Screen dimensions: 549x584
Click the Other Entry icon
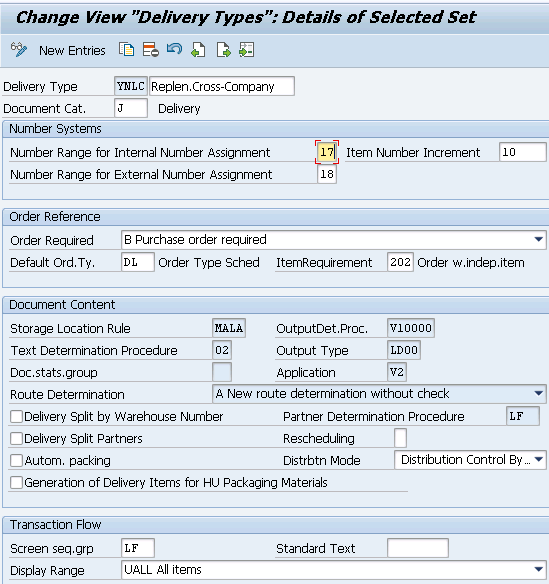click(x=247, y=50)
